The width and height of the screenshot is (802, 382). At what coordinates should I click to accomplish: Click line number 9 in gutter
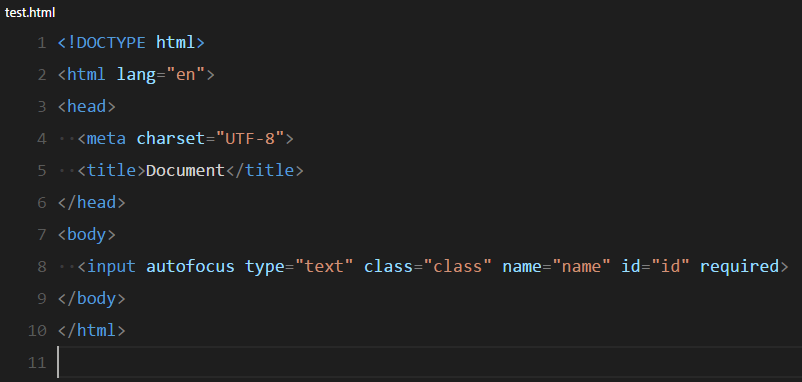(42, 299)
